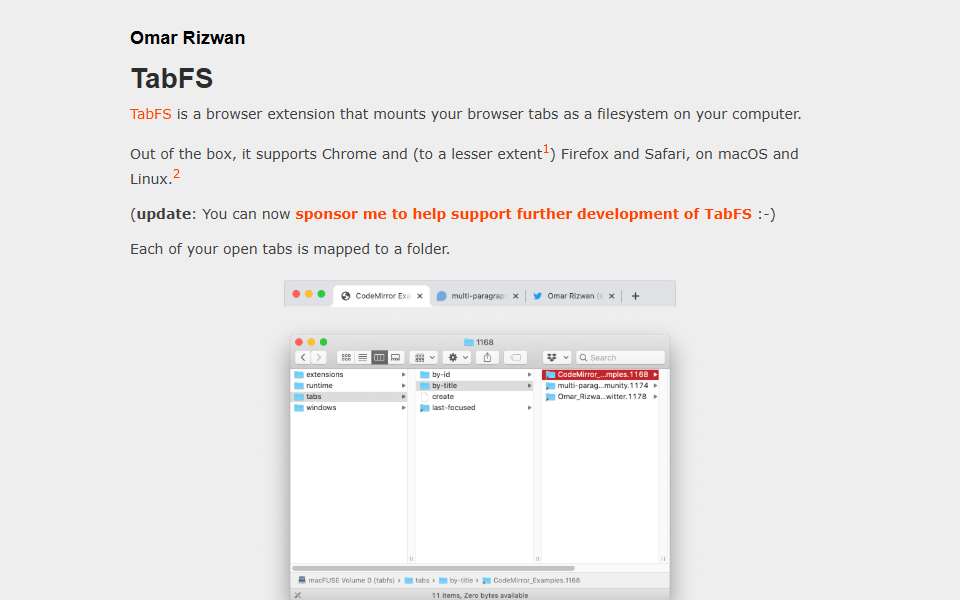Switch to the Omar Rizwan Twitter tab
The image size is (960, 600).
[568, 296]
